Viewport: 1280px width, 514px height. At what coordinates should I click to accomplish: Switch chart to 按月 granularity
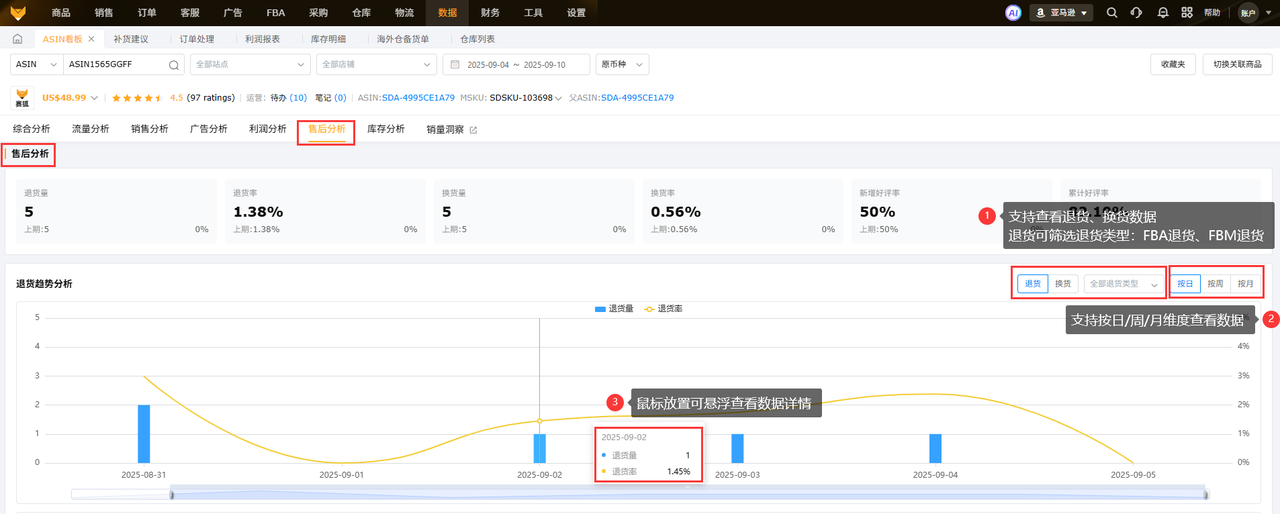1245,283
